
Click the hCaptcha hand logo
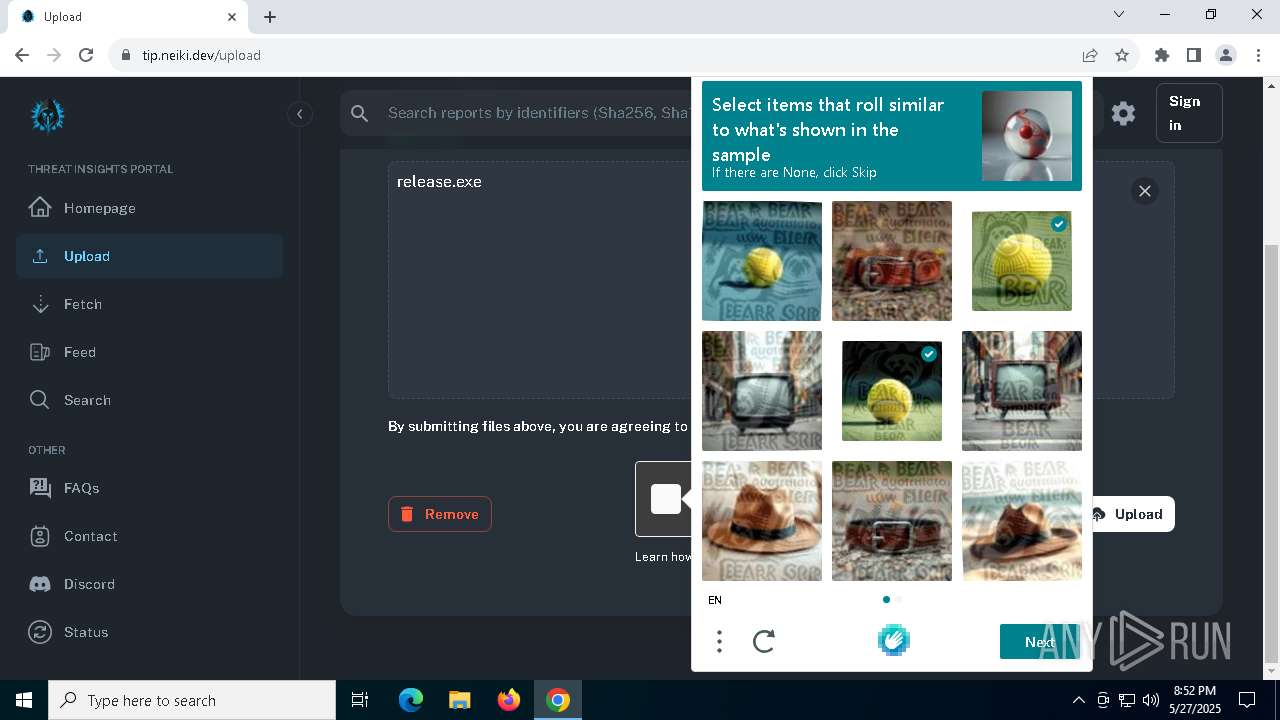point(893,640)
